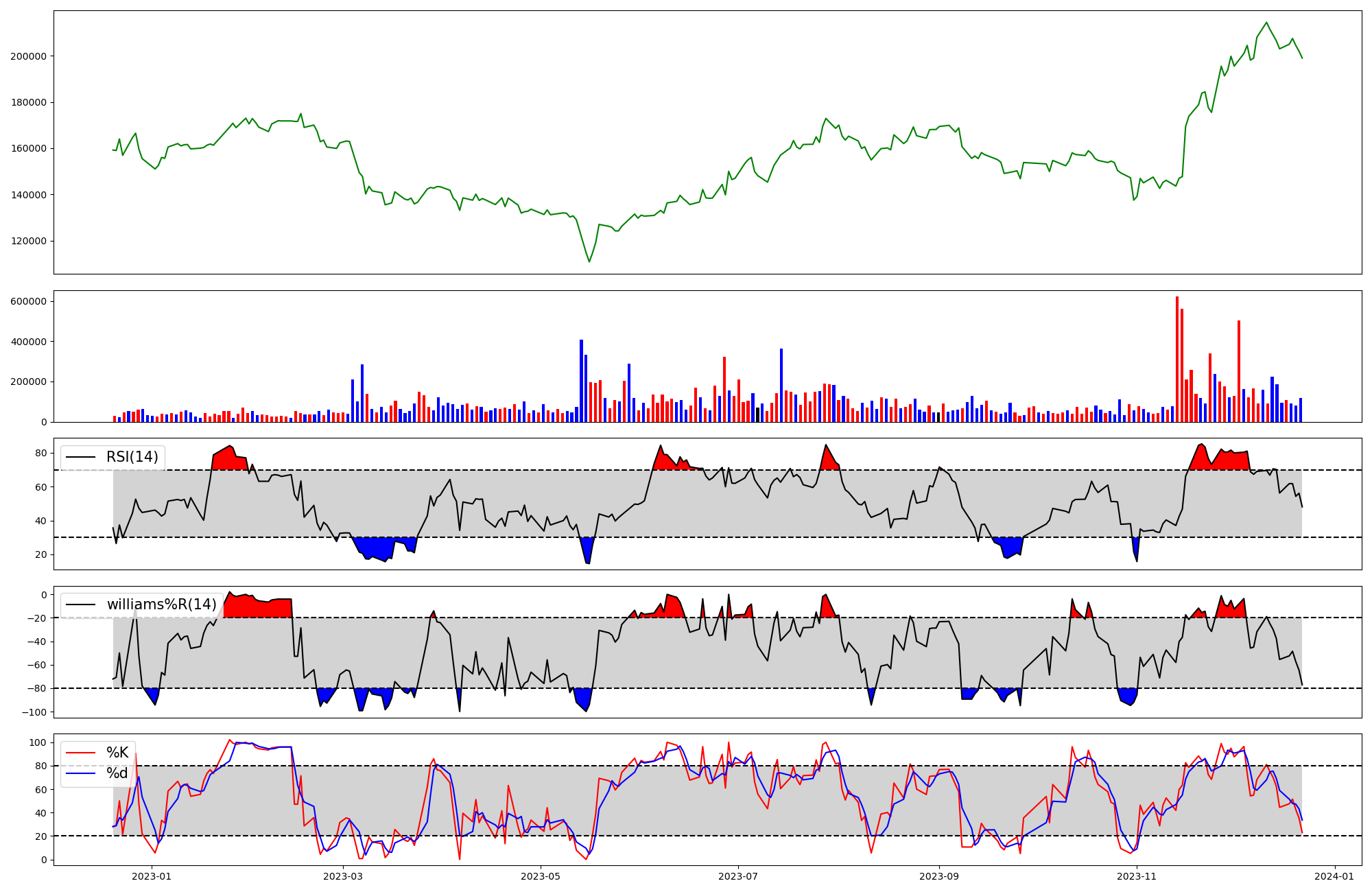Click the 120000 price axis label
This screenshot has width=1372, height=892.
click(x=28, y=241)
